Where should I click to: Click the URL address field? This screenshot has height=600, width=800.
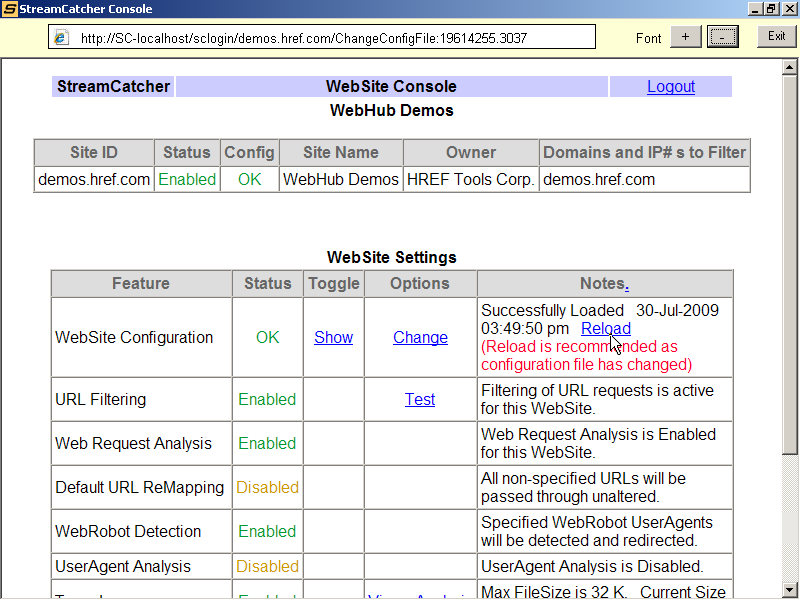(322, 37)
